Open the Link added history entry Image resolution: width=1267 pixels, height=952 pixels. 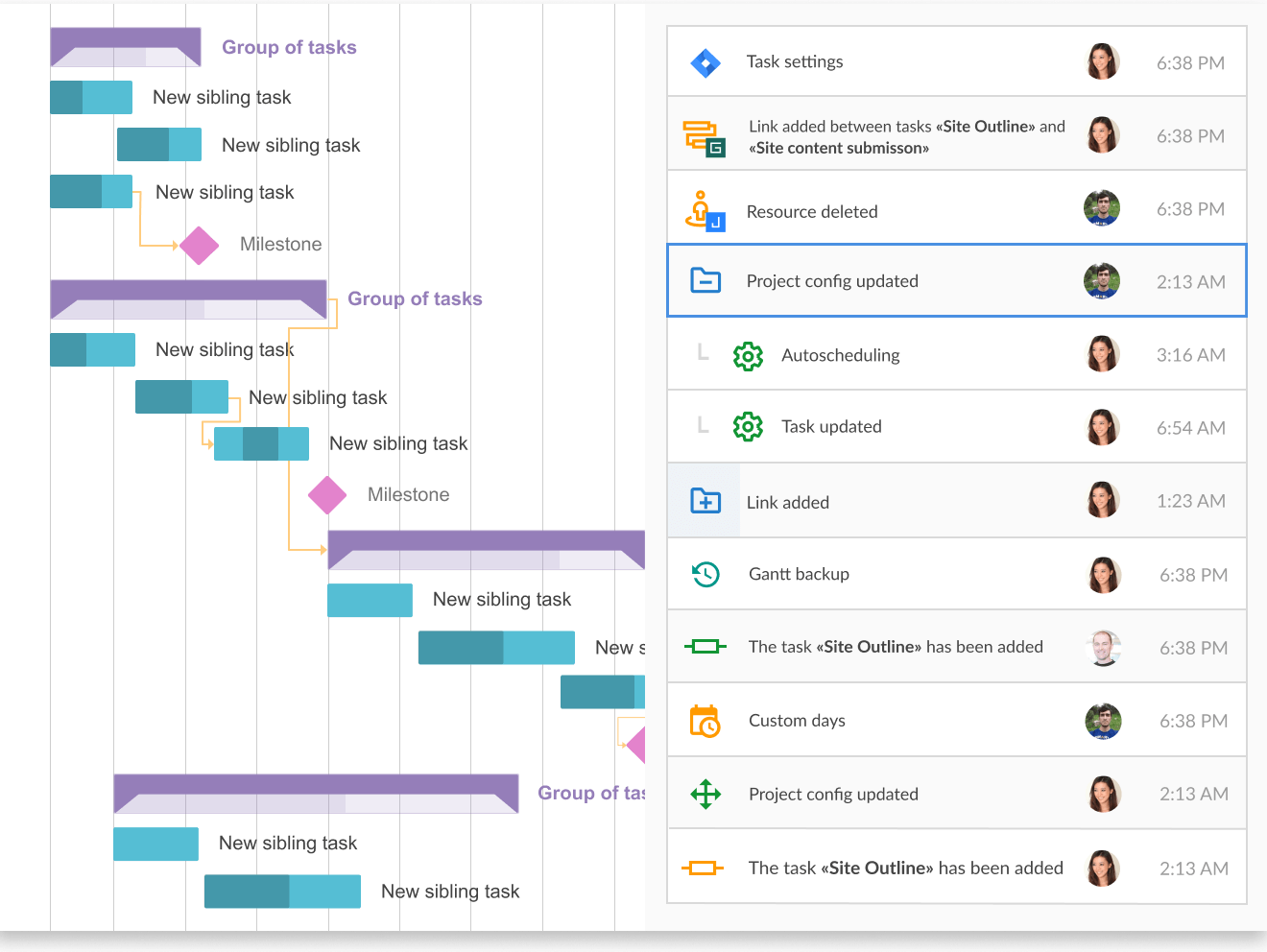[x=957, y=500]
